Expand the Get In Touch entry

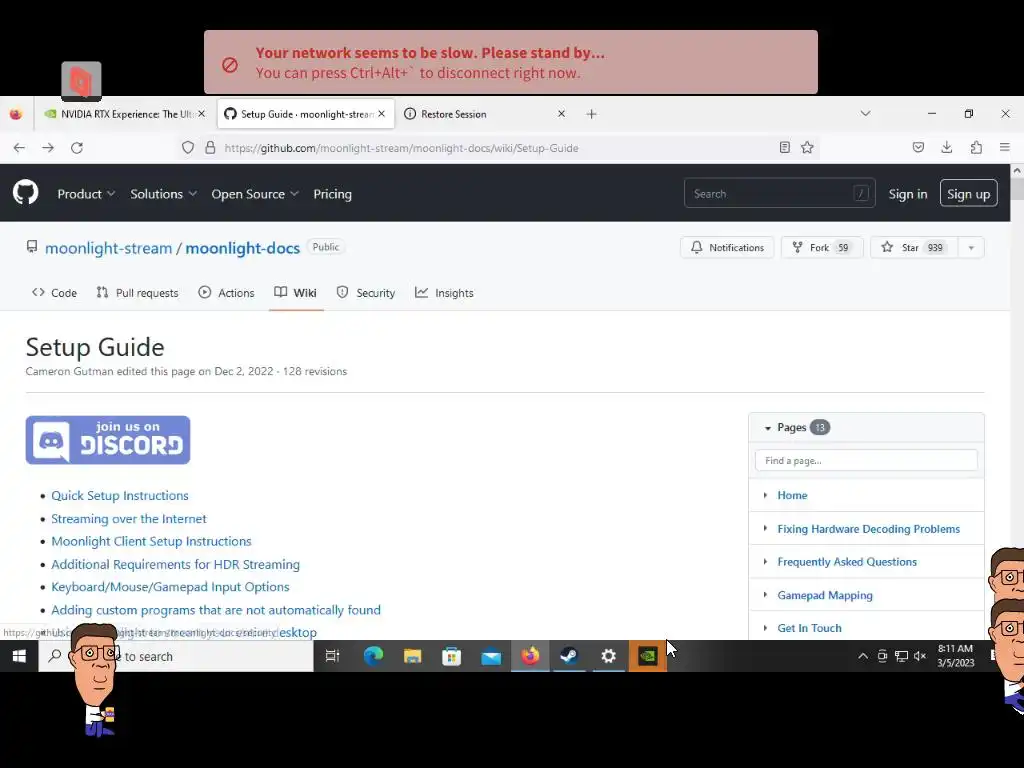(765, 628)
